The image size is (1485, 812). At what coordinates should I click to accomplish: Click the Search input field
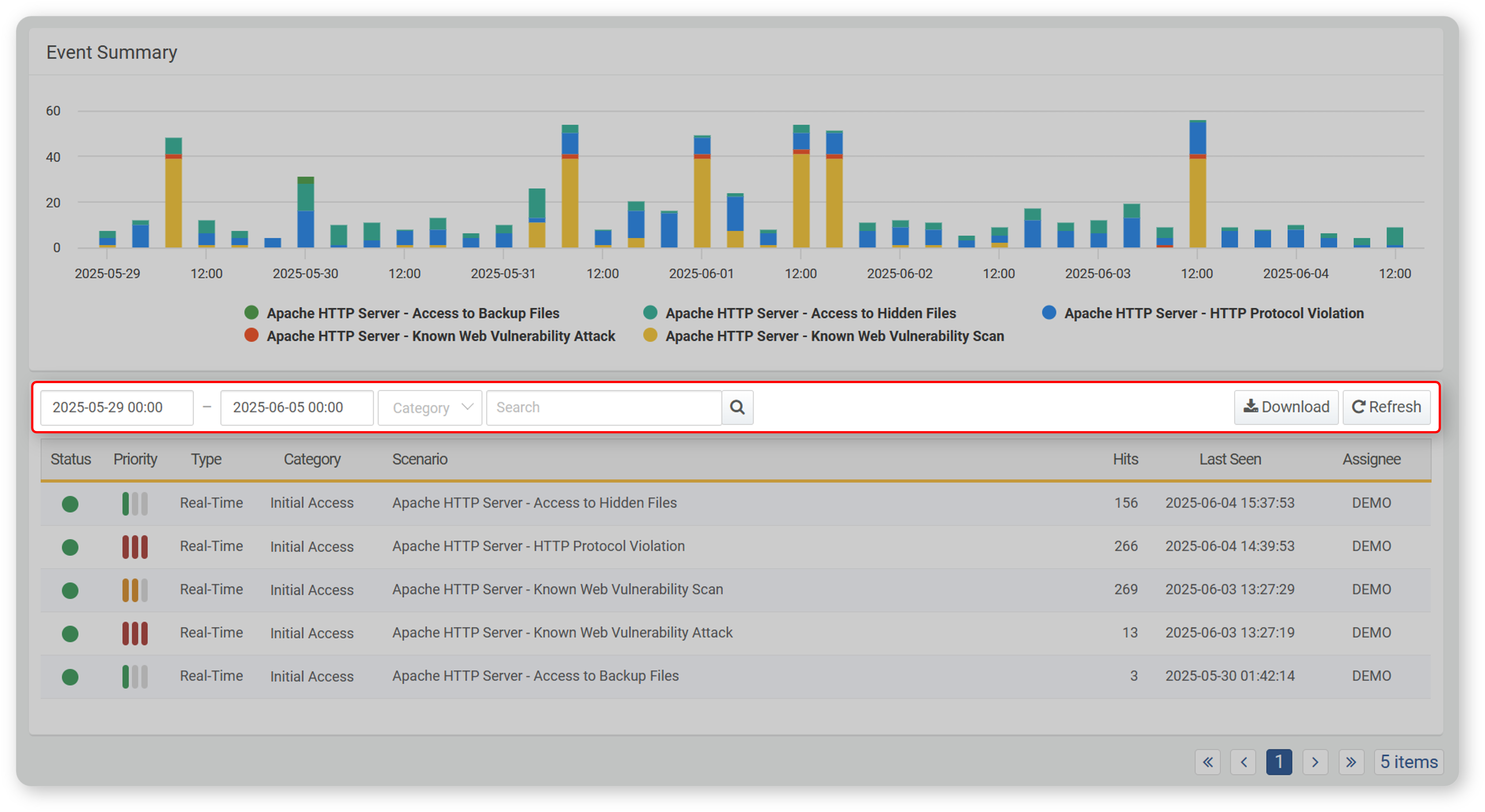click(x=604, y=407)
